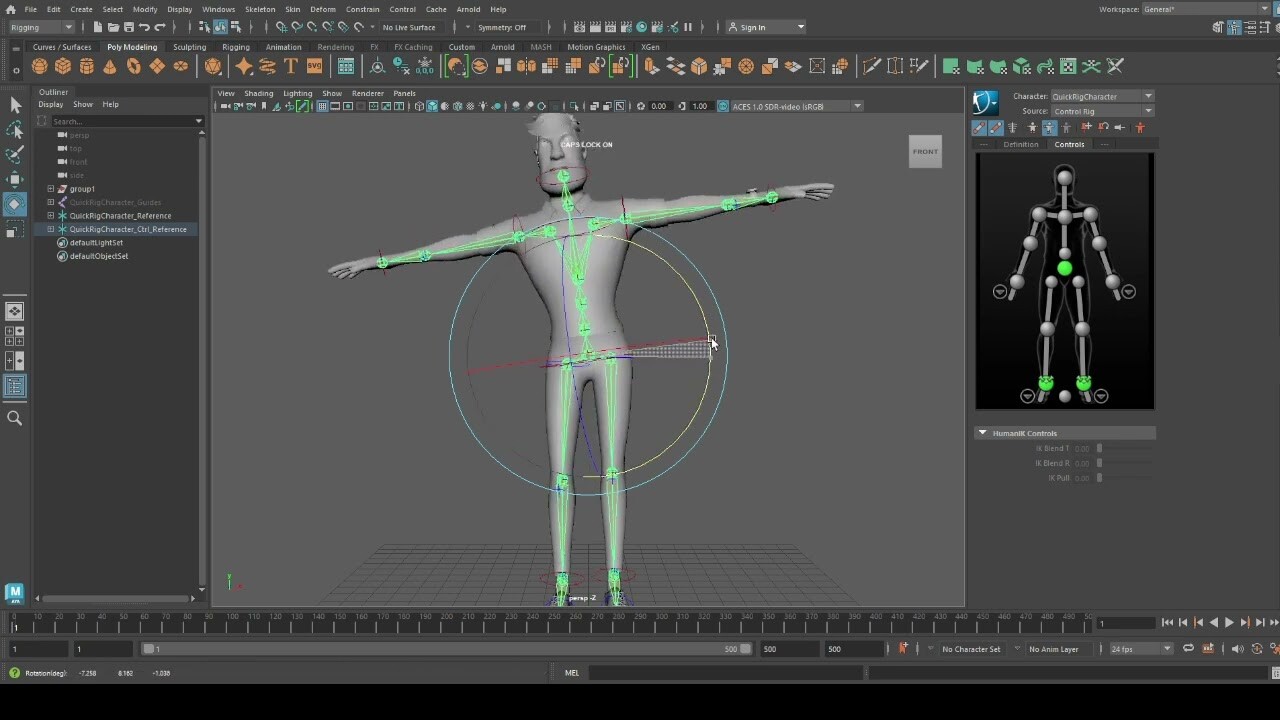Create a polygon sphere from the shelf

click(39, 66)
